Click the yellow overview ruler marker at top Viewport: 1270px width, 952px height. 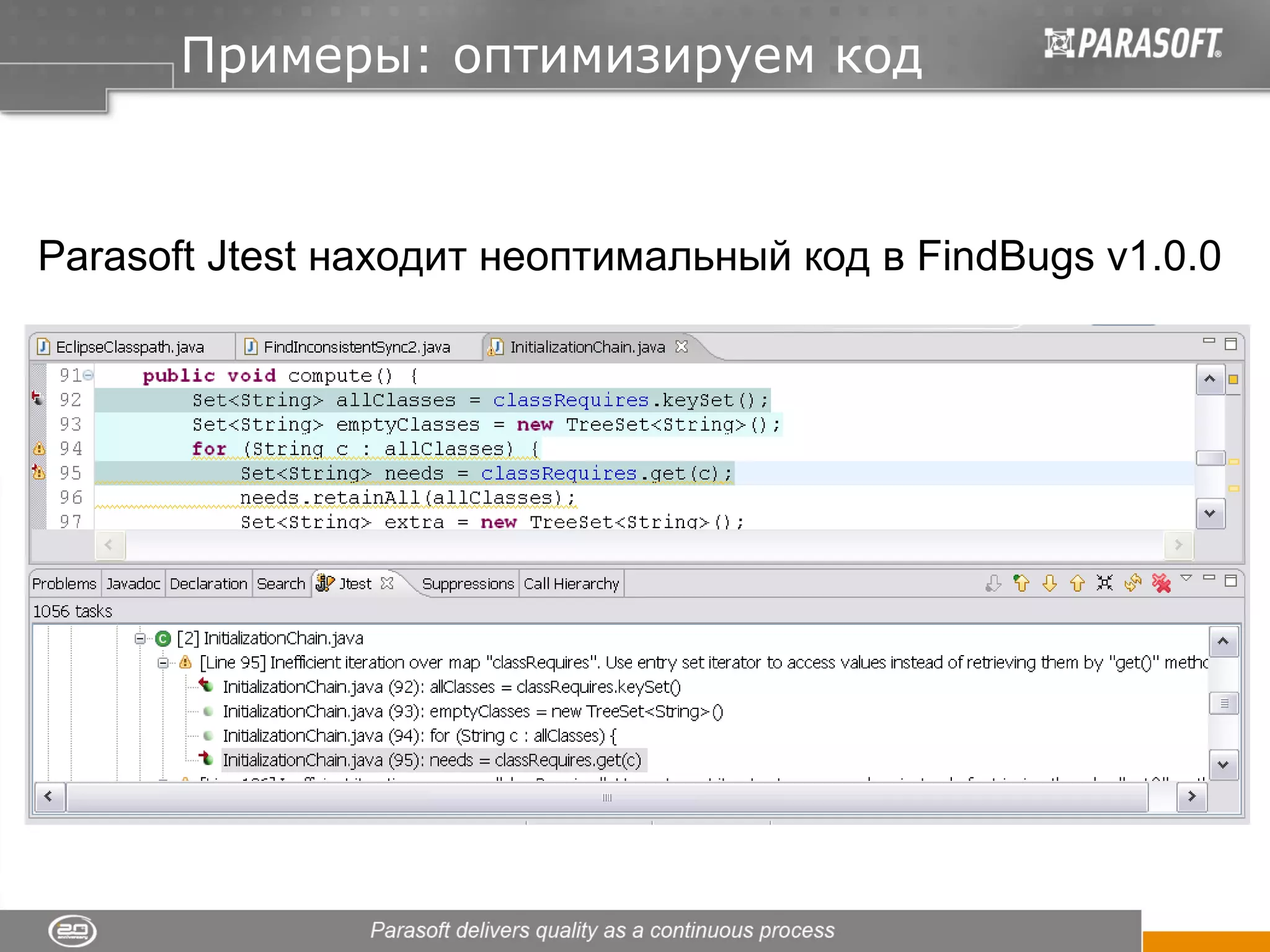click(1233, 379)
